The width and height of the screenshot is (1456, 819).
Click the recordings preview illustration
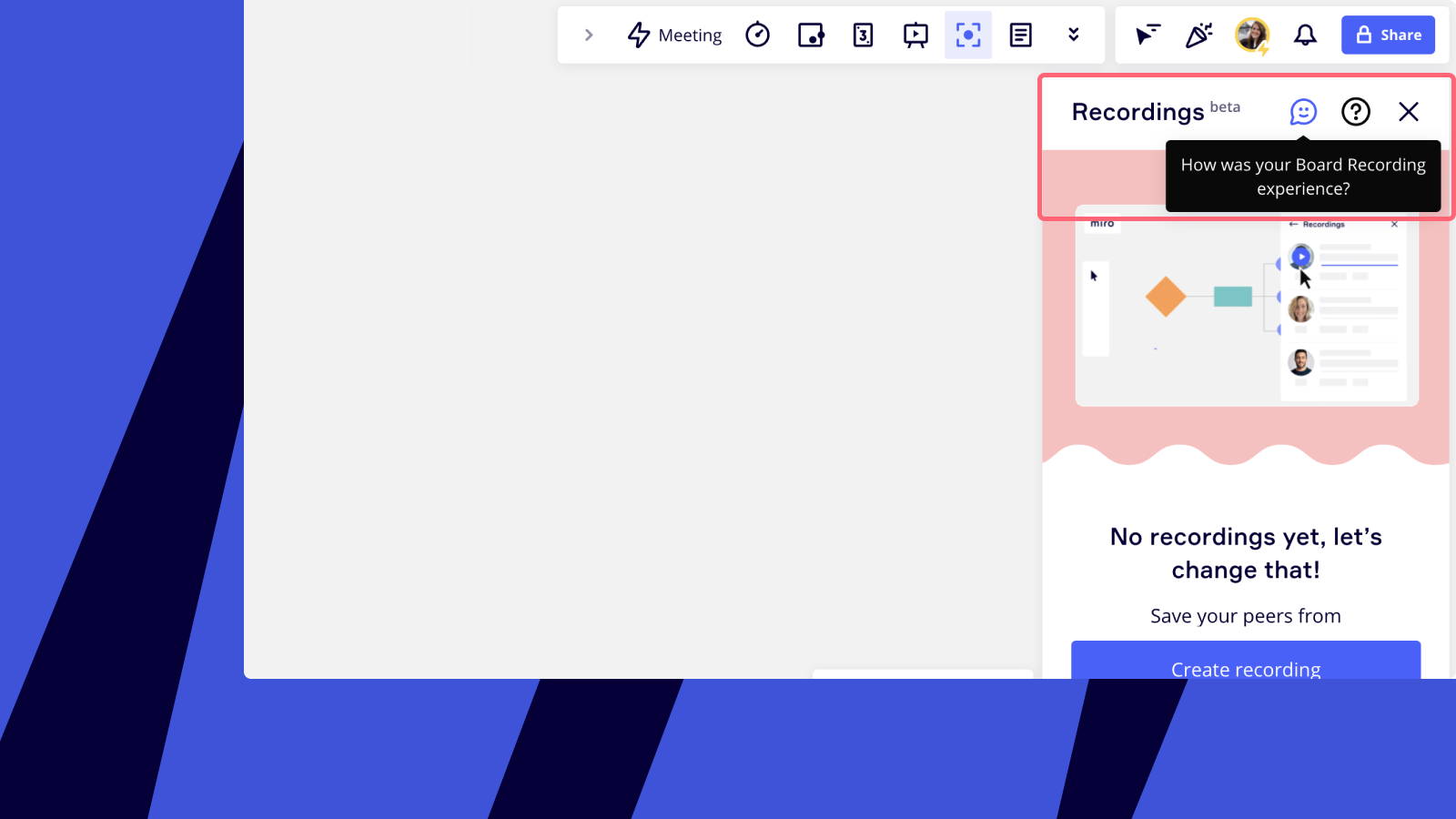pyautogui.click(x=1246, y=309)
